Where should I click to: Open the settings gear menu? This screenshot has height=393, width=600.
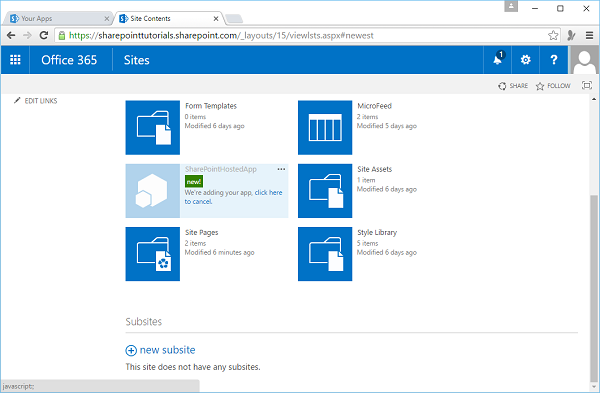click(x=525, y=60)
